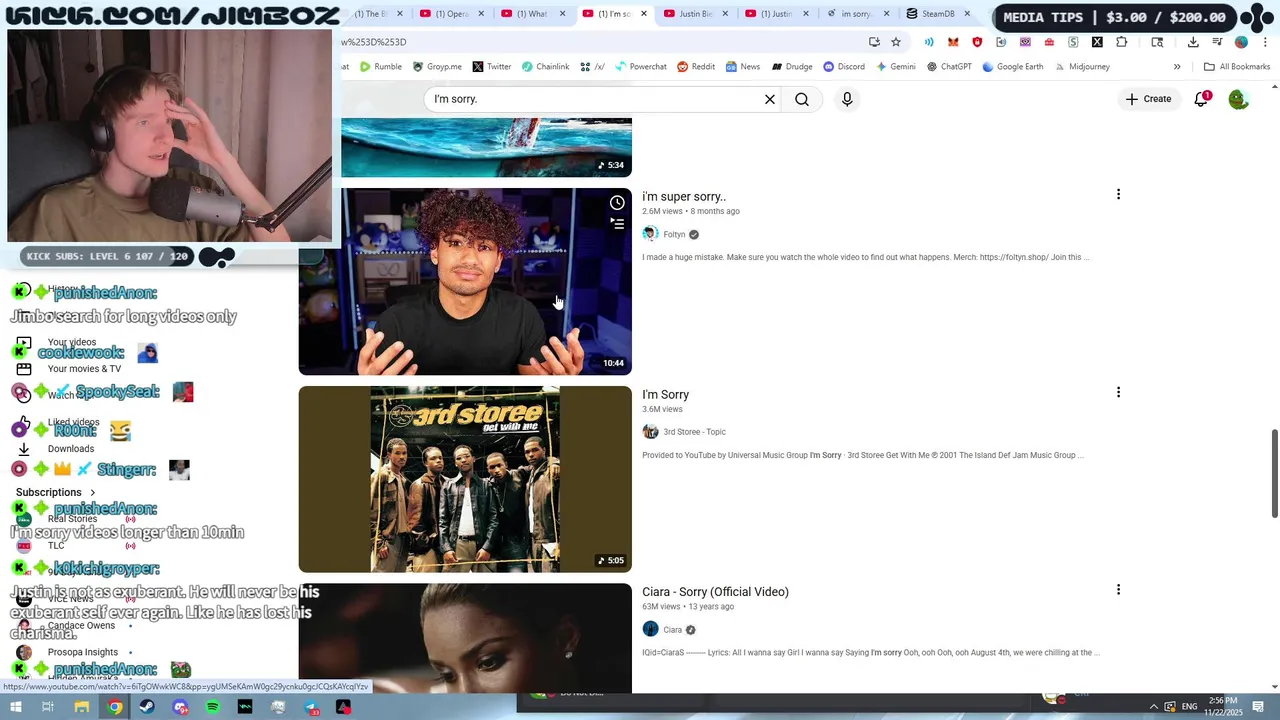Open the Google Earth bookmark
The height and width of the screenshot is (720, 1280).
tap(1012, 67)
